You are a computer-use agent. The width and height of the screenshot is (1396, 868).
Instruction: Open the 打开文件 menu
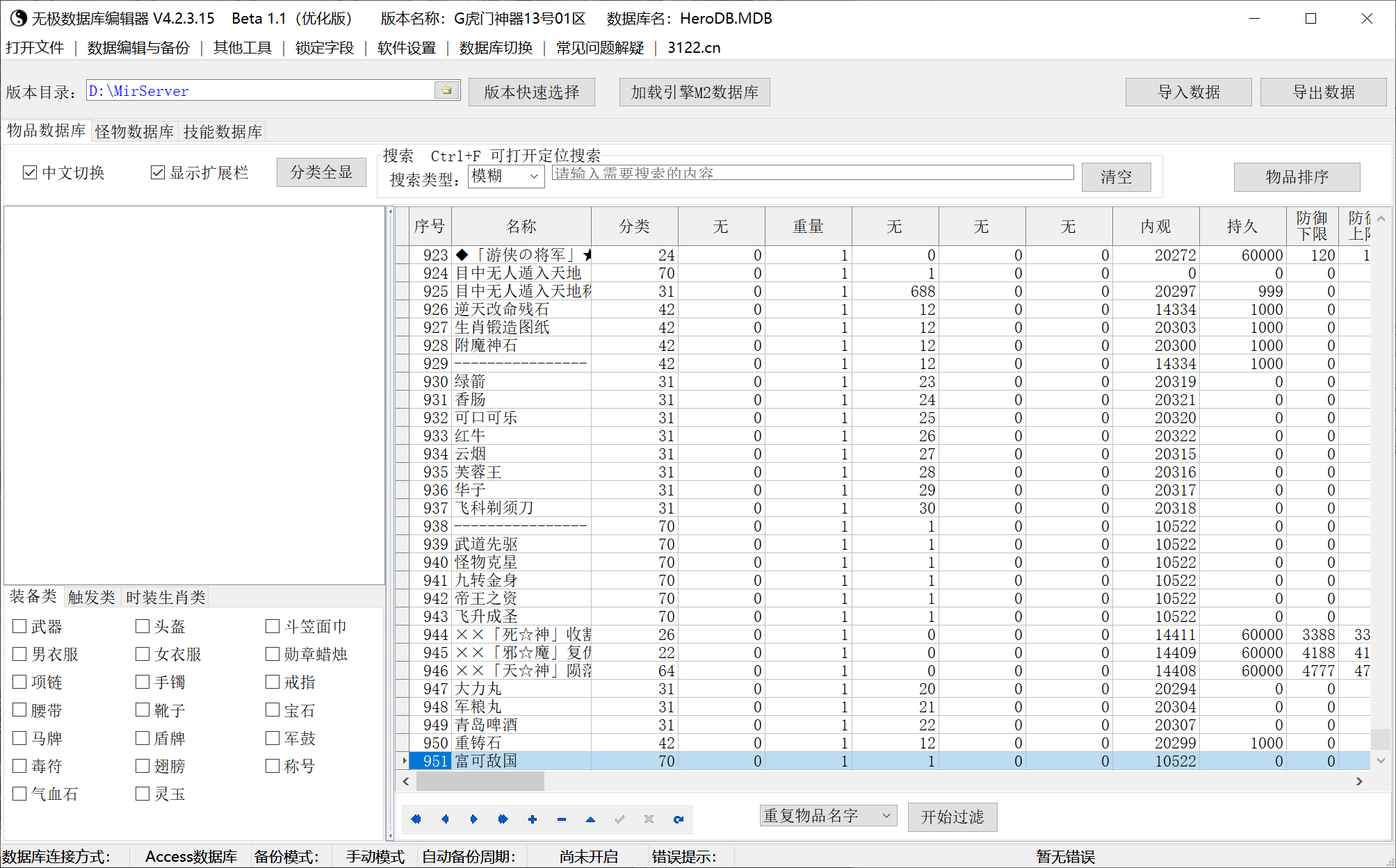pyautogui.click(x=35, y=47)
